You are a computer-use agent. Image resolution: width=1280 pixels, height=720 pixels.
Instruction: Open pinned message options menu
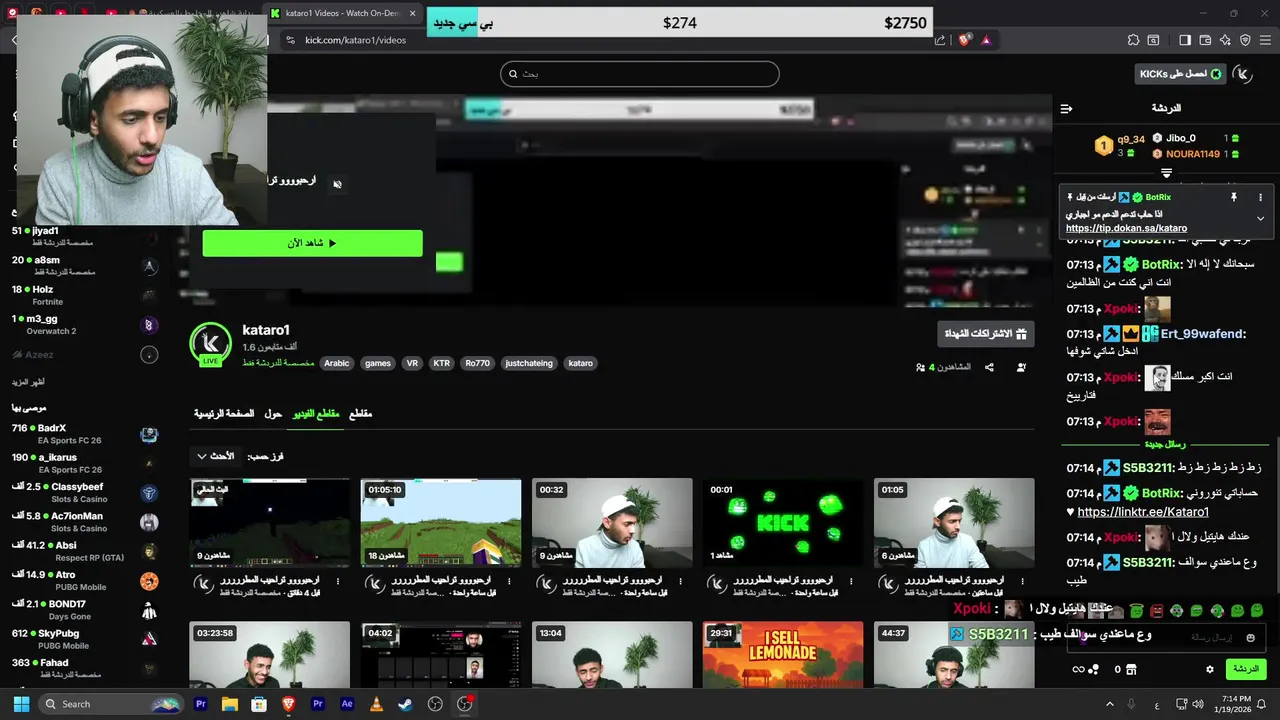(1260, 197)
